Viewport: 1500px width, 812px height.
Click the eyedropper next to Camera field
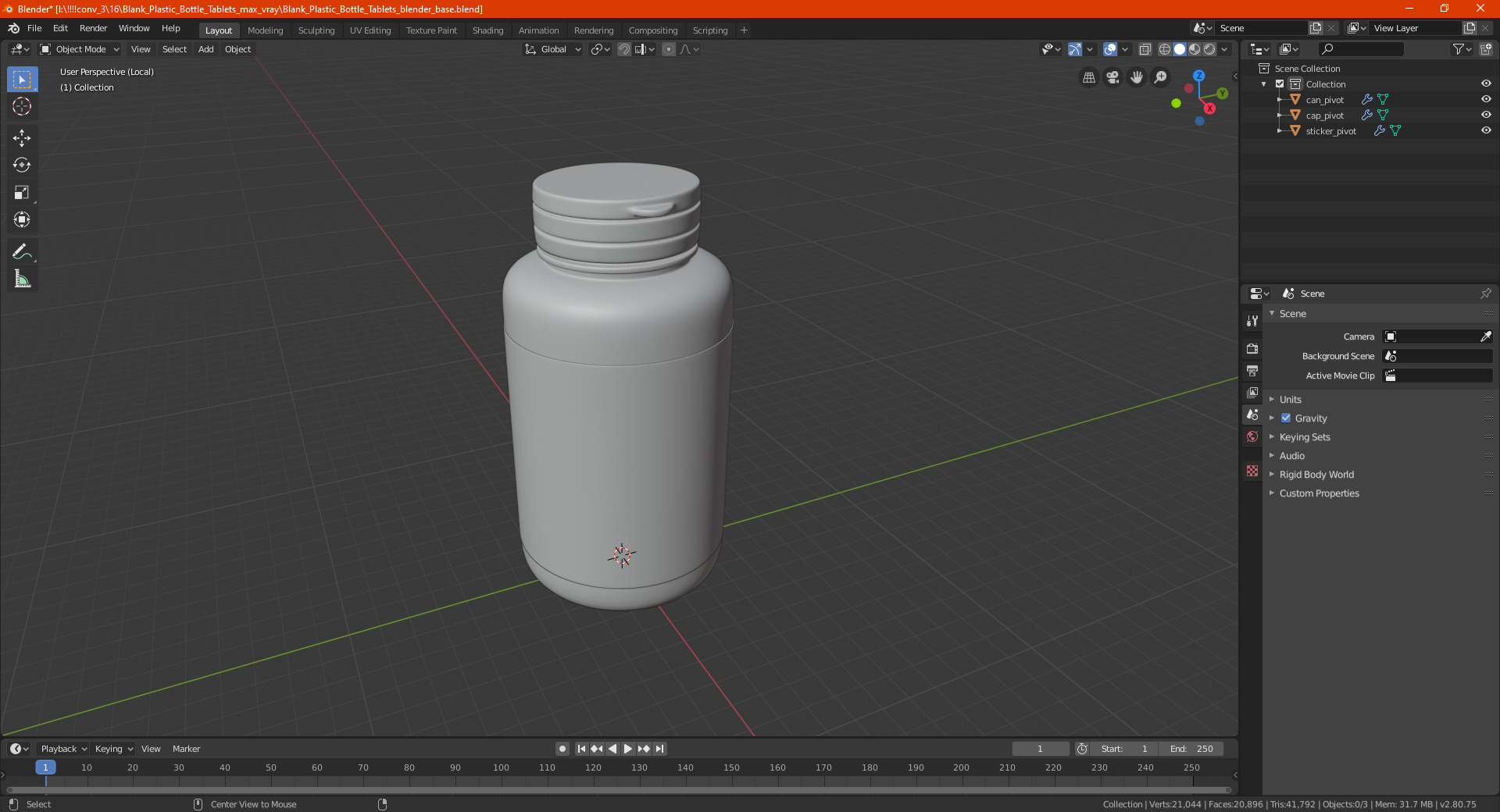(1486, 337)
